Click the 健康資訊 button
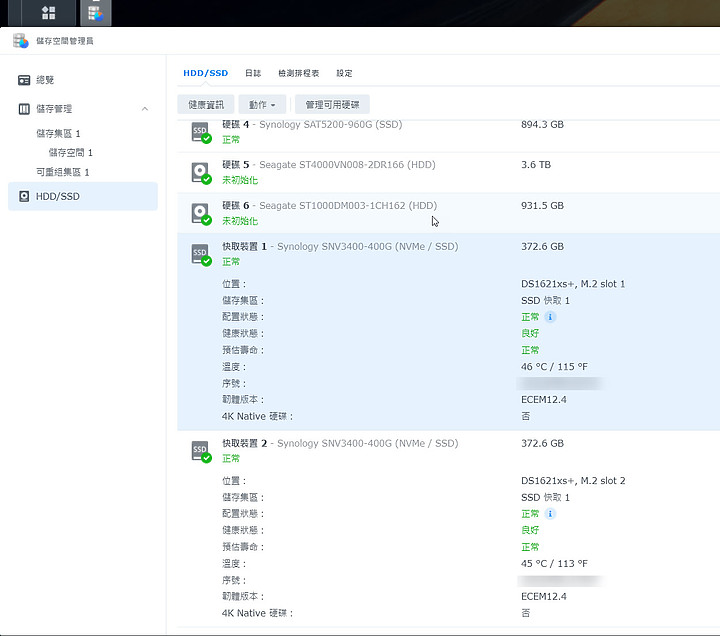Image resolution: width=720 pixels, height=636 pixels. [x=206, y=105]
